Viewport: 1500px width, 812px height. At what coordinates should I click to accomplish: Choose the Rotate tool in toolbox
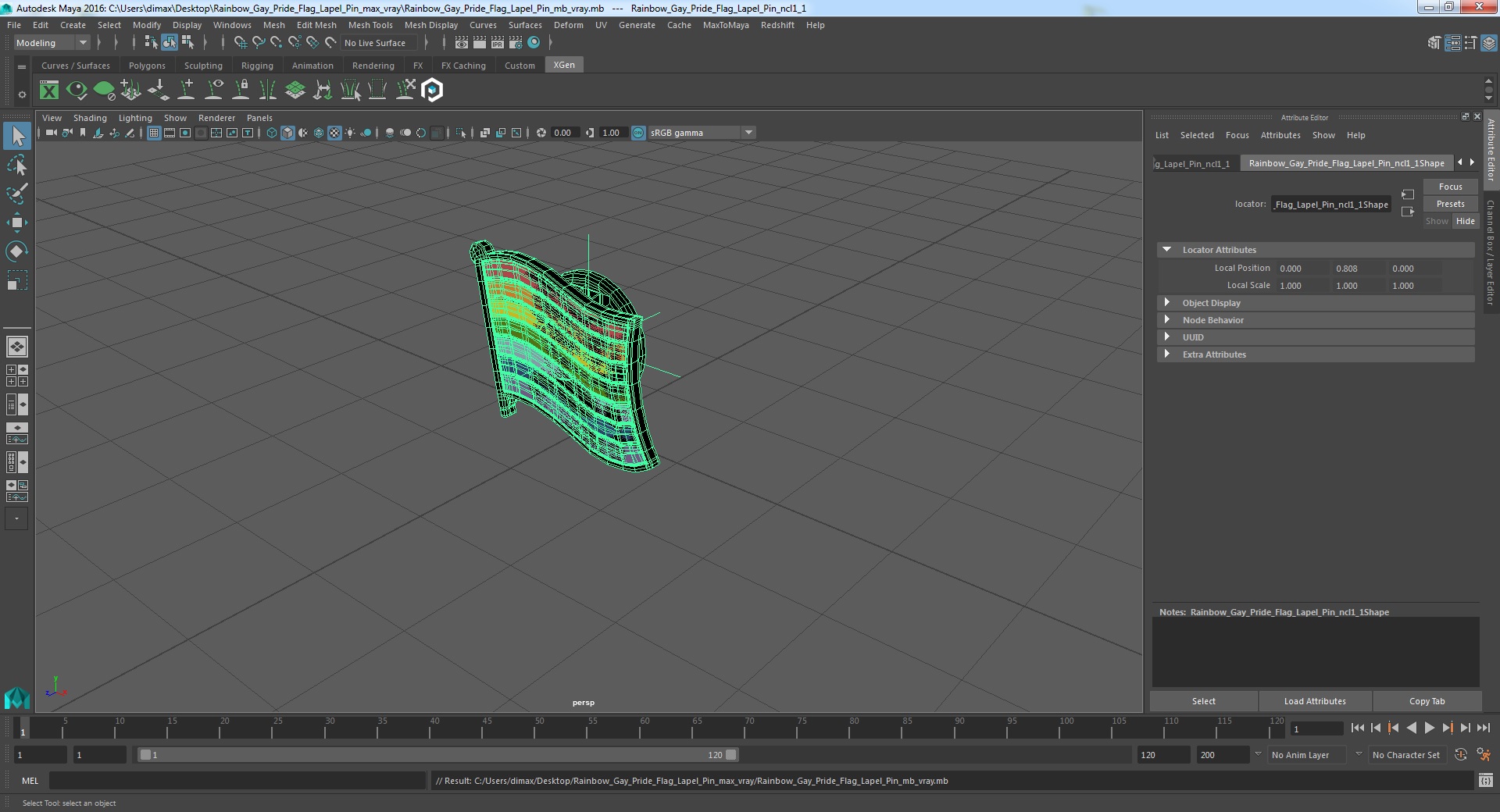coord(17,251)
